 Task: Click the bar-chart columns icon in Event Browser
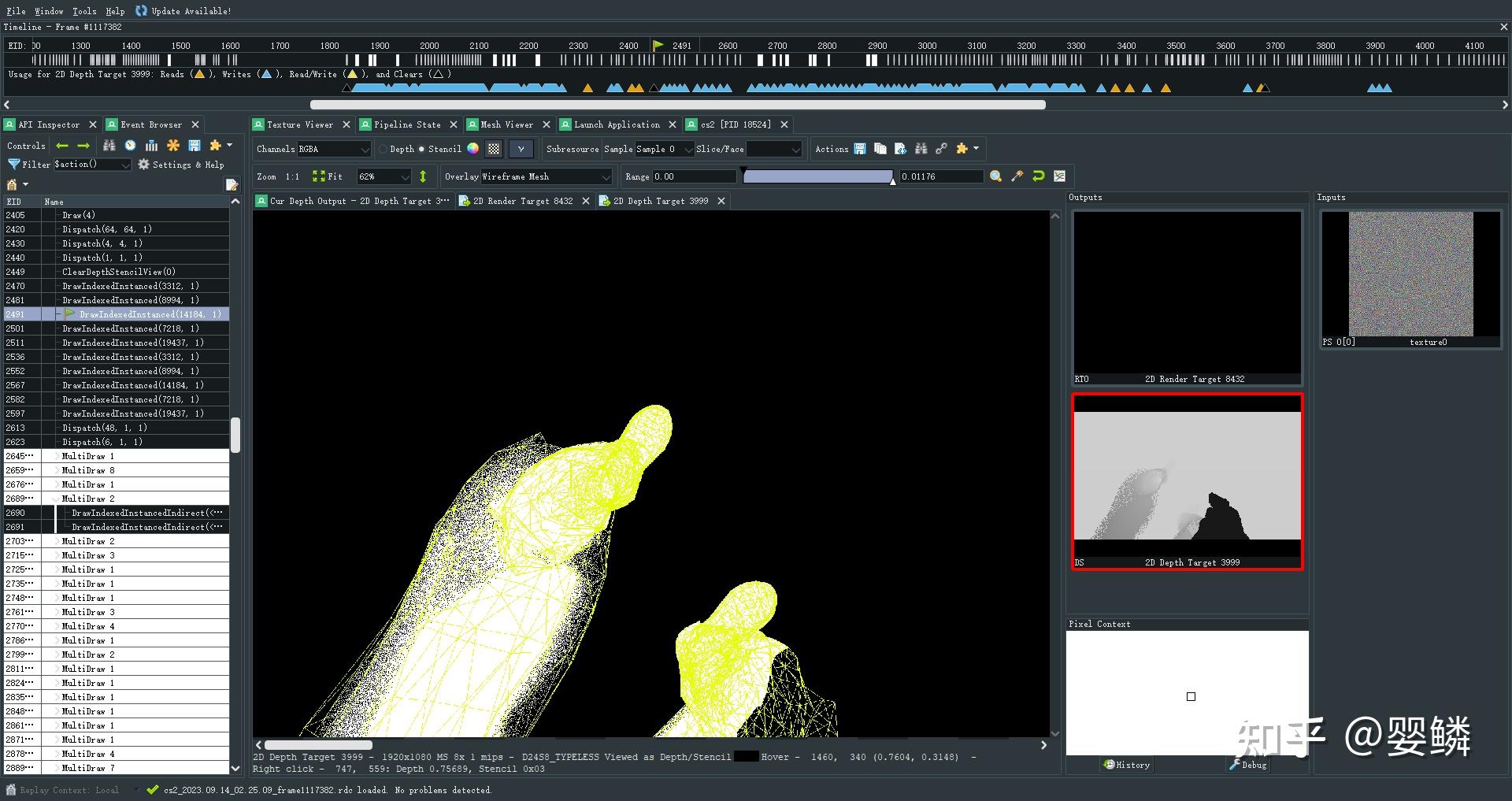(151, 146)
